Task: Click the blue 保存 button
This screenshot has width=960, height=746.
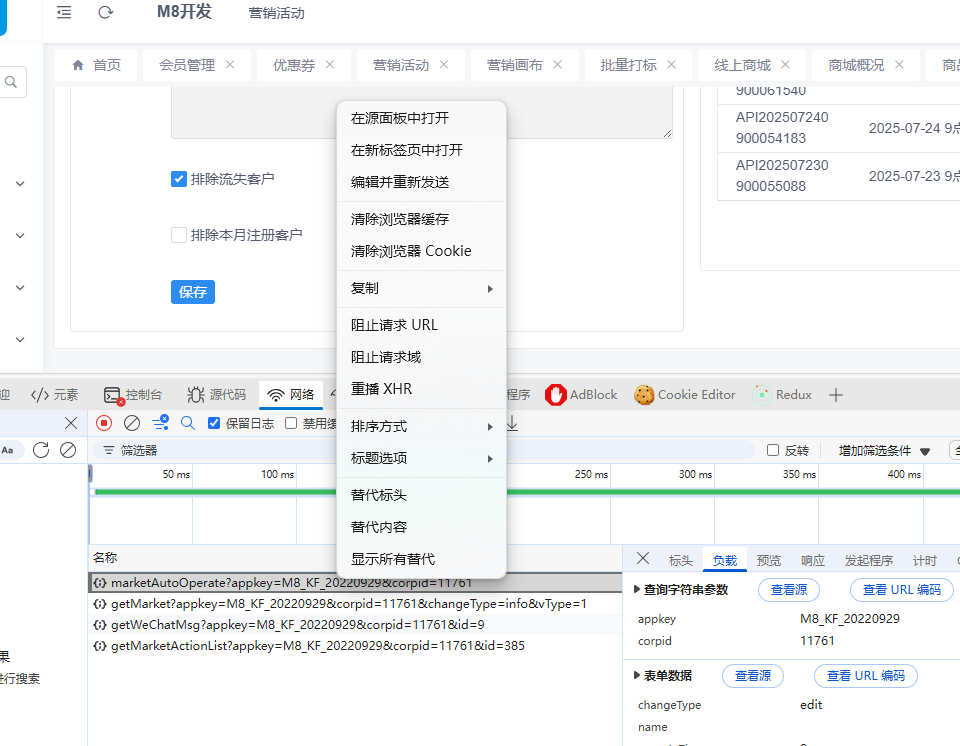Action: pyautogui.click(x=193, y=292)
